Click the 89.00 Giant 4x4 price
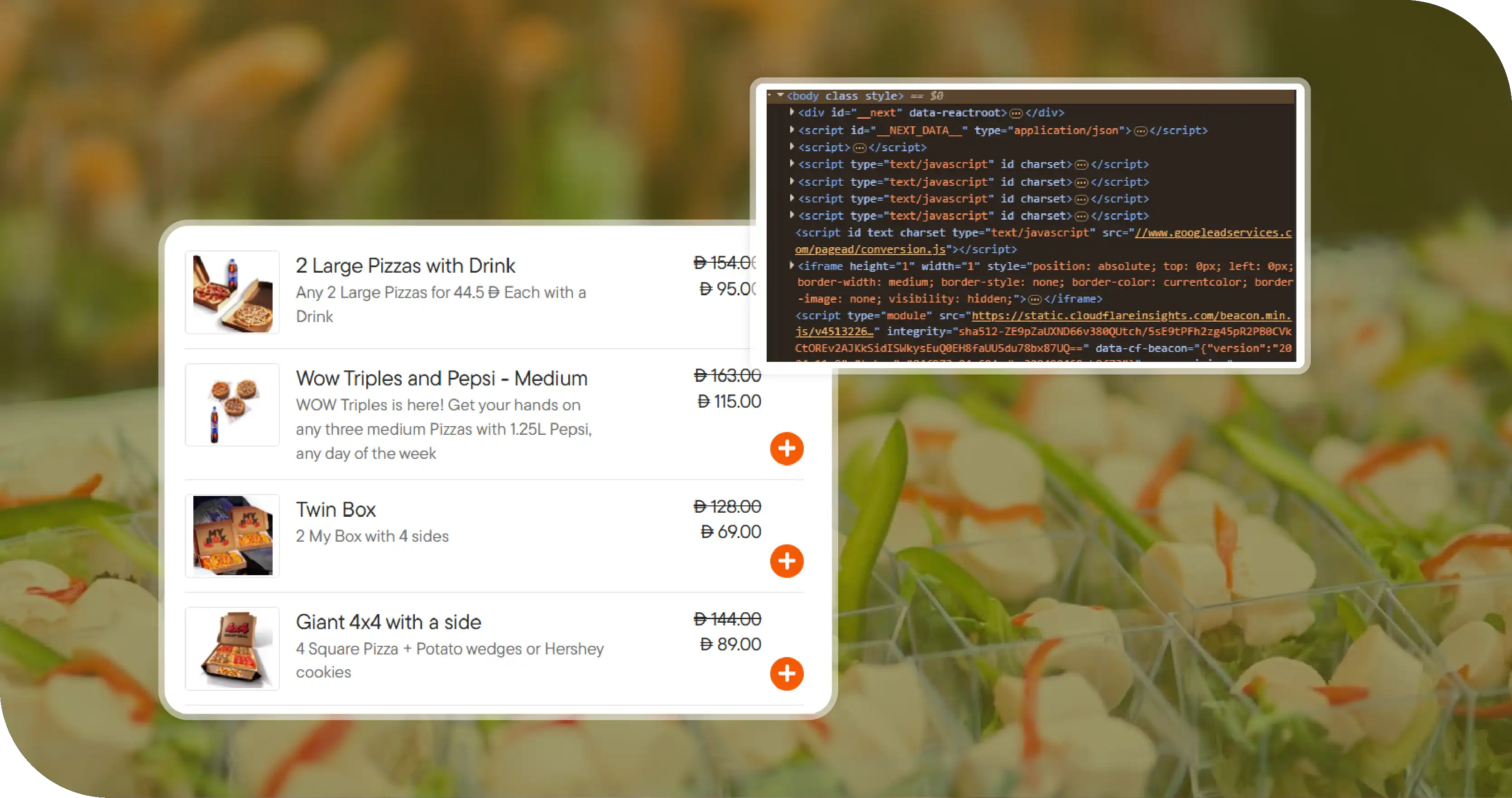The height and width of the screenshot is (798, 1512). (731, 644)
